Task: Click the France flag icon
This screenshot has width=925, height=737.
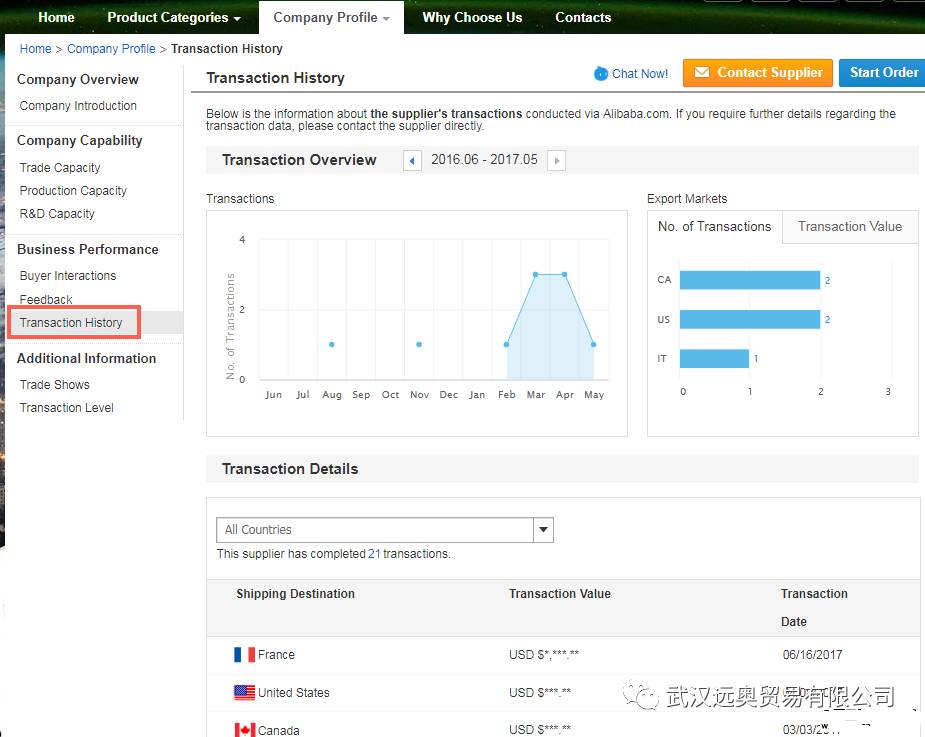Action: (x=244, y=655)
